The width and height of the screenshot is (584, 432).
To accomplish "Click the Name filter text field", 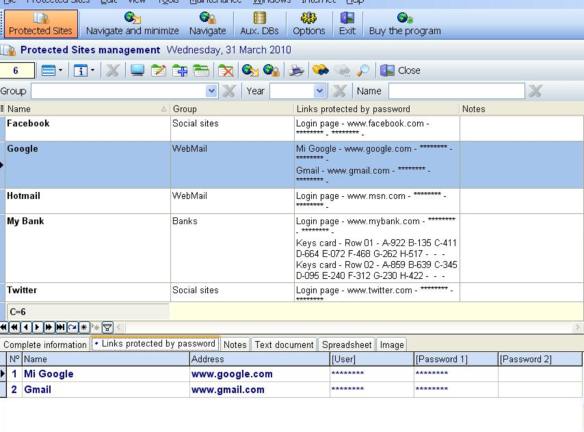I will pyautogui.click(x=457, y=91).
